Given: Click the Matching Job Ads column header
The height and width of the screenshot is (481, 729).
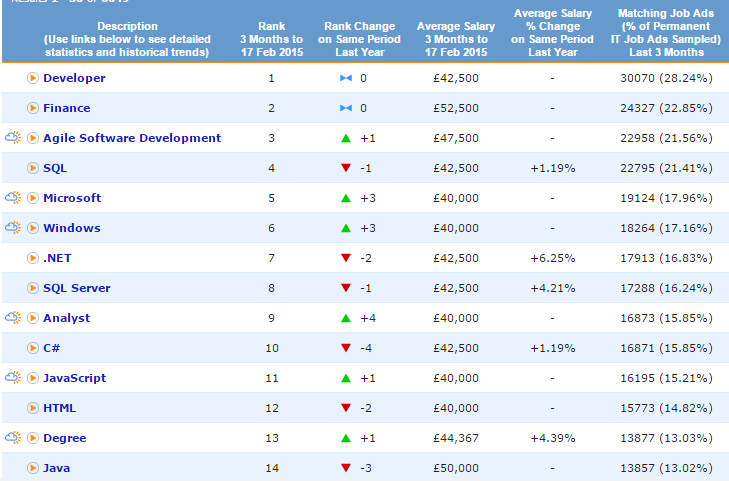Looking at the screenshot, I should pyautogui.click(x=664, y=32).
